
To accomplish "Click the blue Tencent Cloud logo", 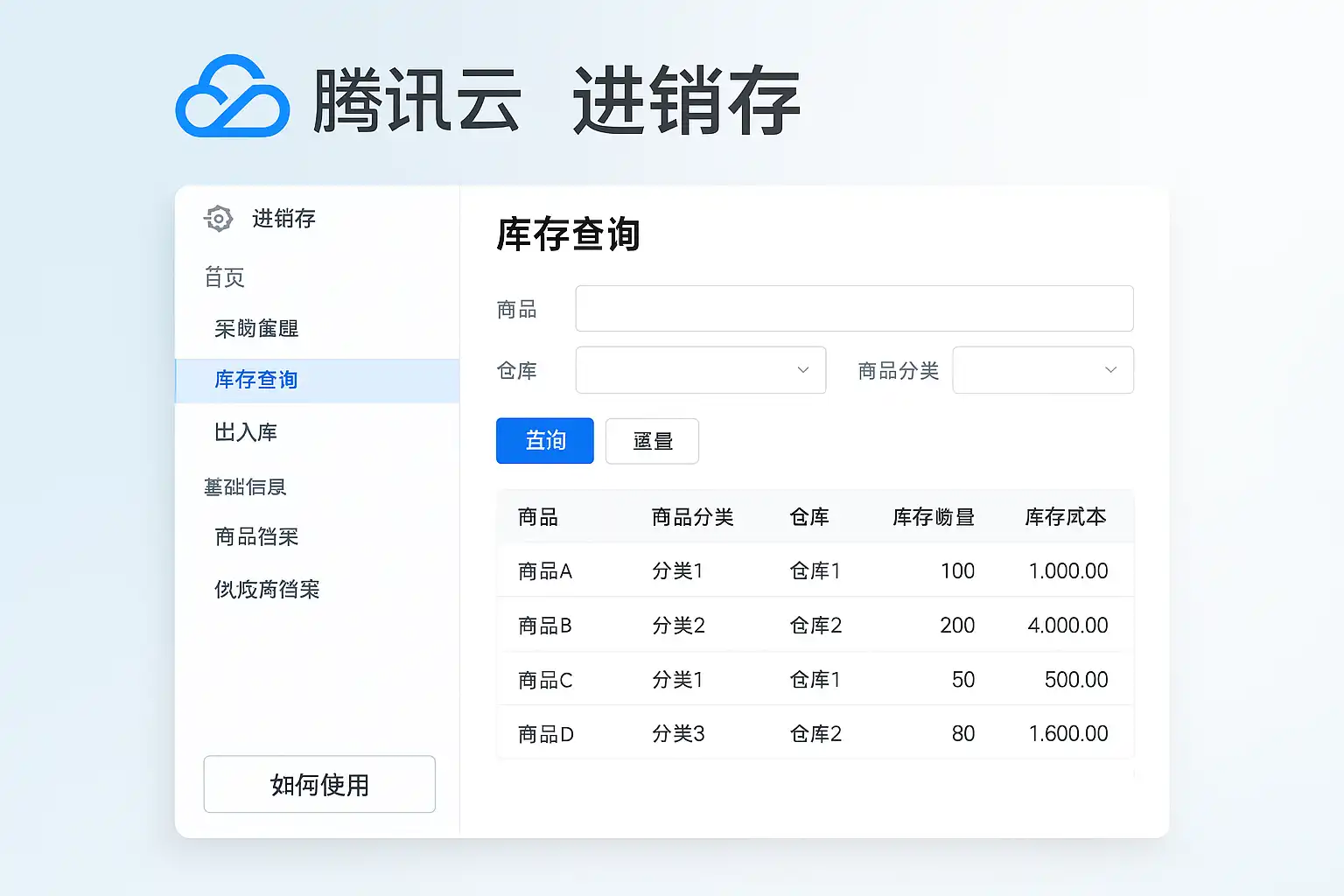I will pos(233,96).
